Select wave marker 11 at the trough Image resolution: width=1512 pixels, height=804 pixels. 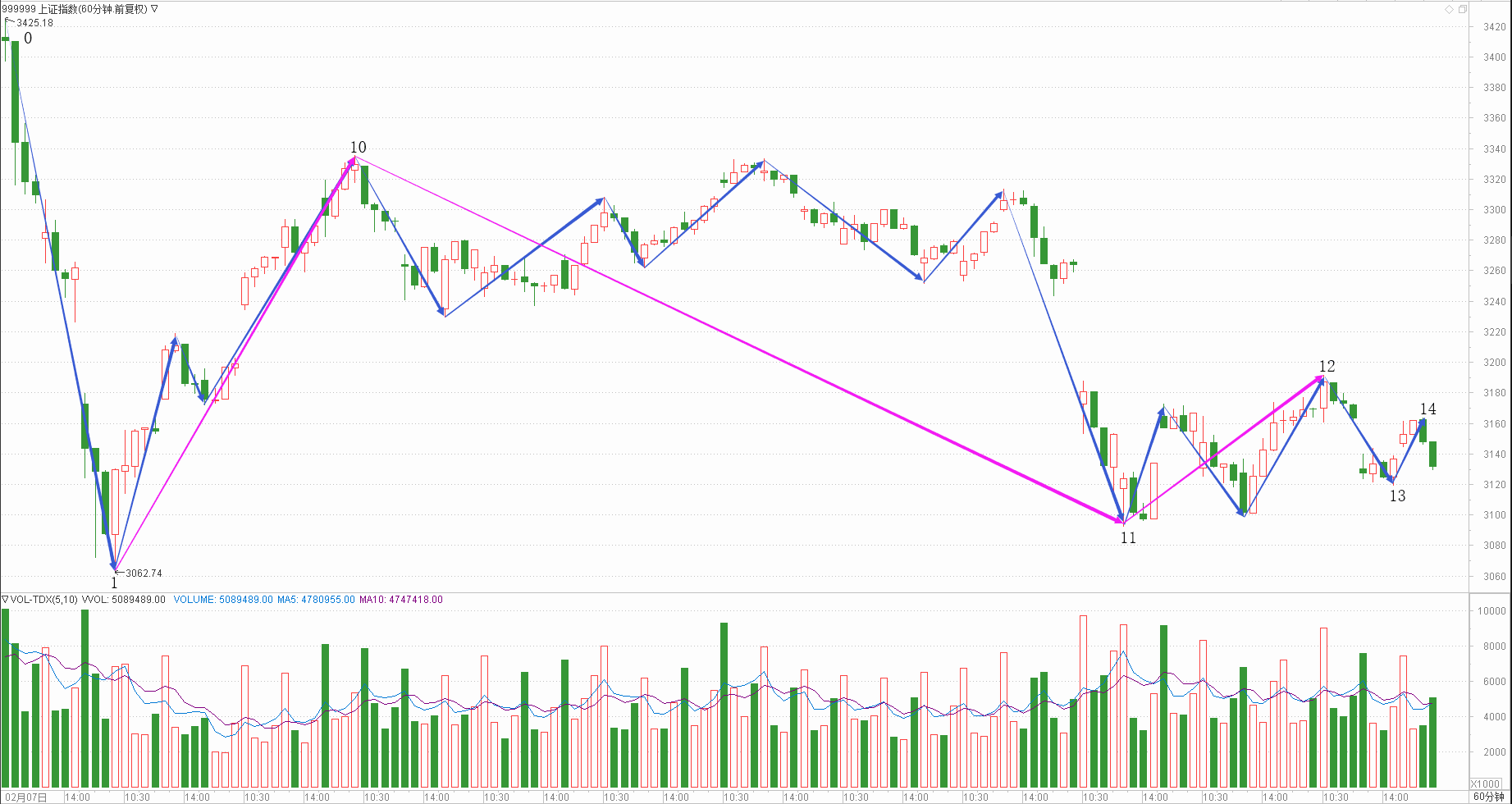coord(1128,537)
